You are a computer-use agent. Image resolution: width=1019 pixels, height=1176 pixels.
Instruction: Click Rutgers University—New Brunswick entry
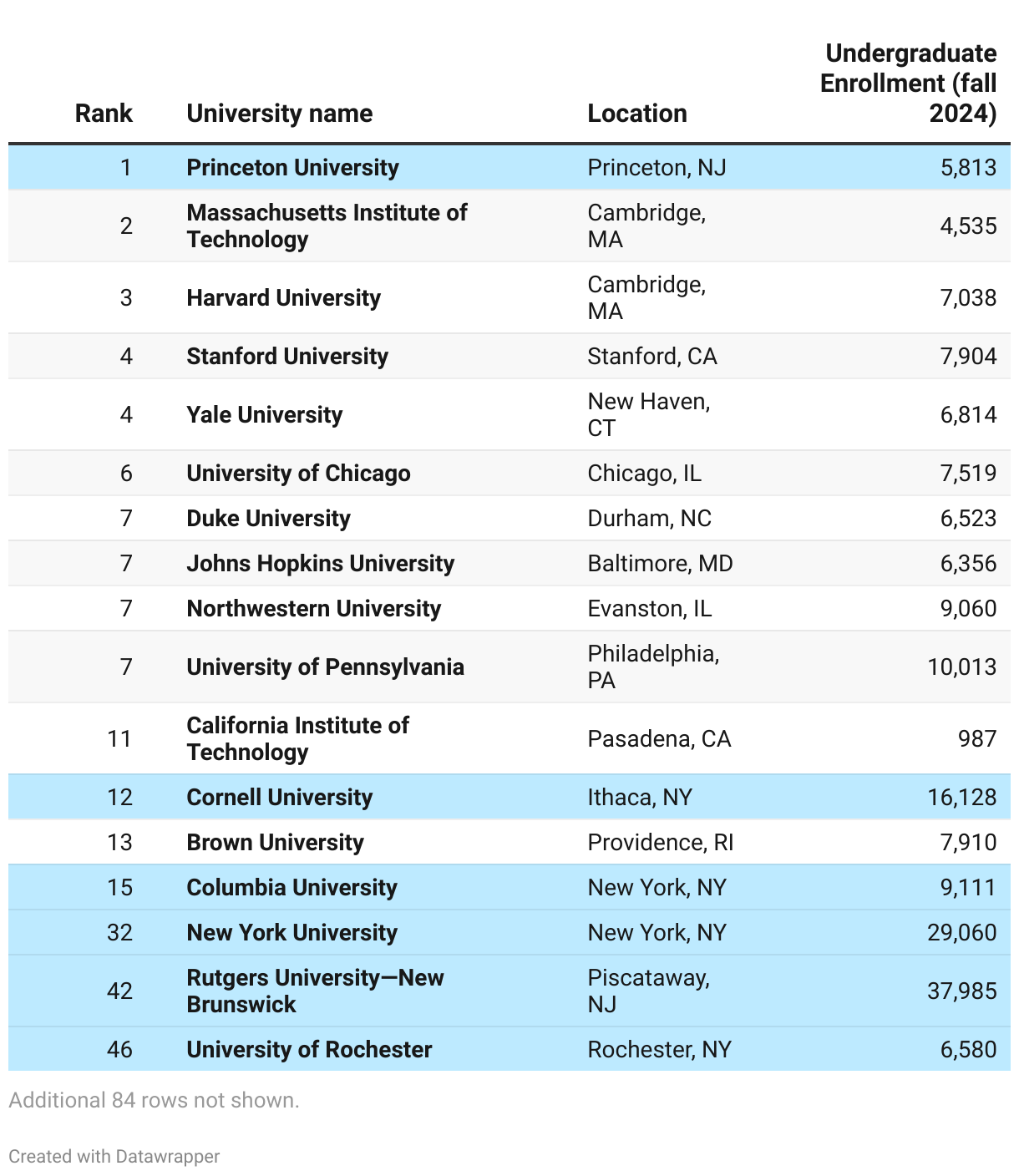click(x=315, y=991)
